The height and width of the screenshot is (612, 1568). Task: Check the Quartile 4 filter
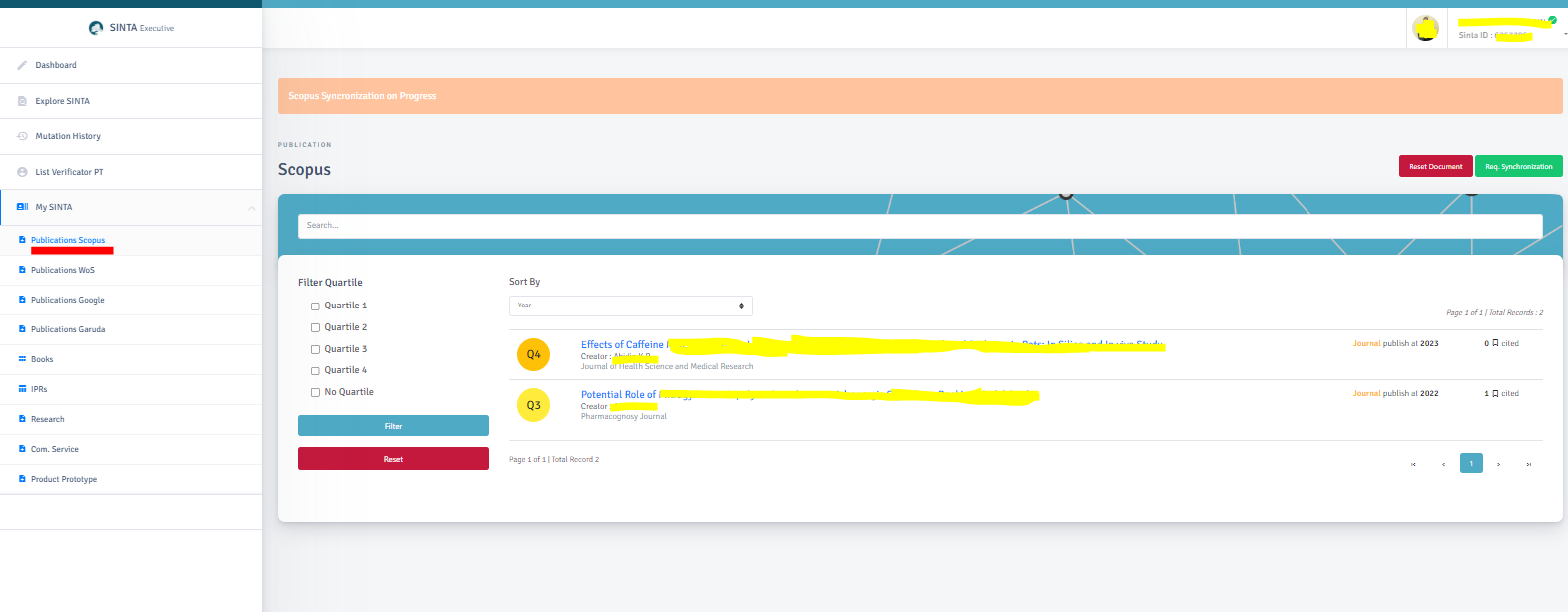pos(315,371)
